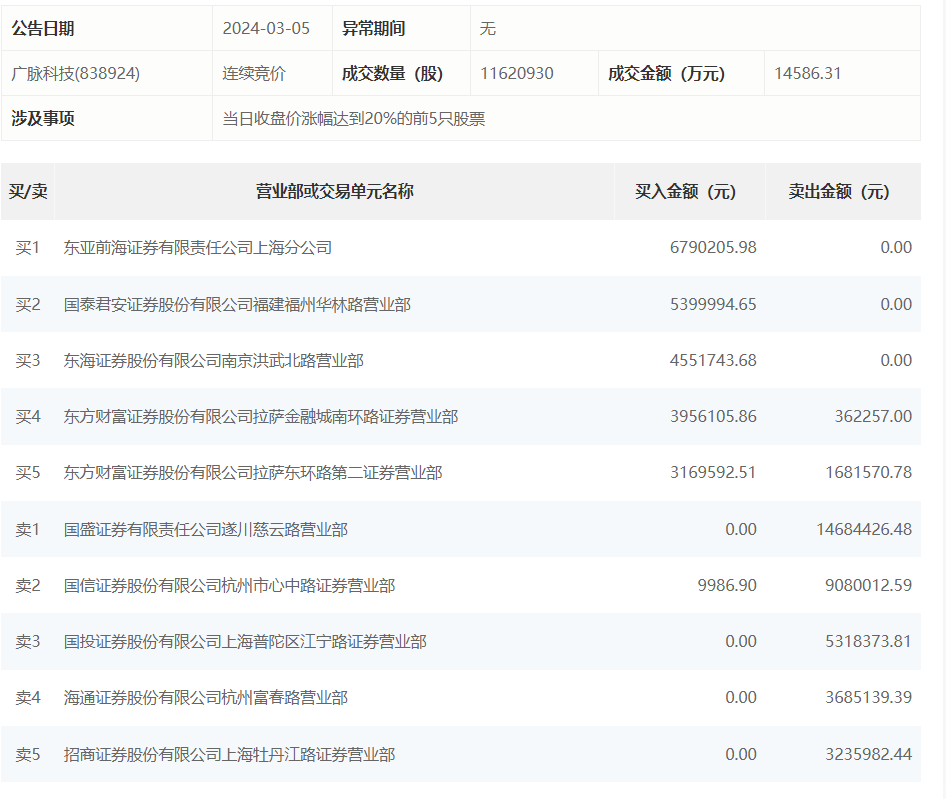946x799 pixels.
Task: Select buy amount 6790205.98
Action: point(713,247)
